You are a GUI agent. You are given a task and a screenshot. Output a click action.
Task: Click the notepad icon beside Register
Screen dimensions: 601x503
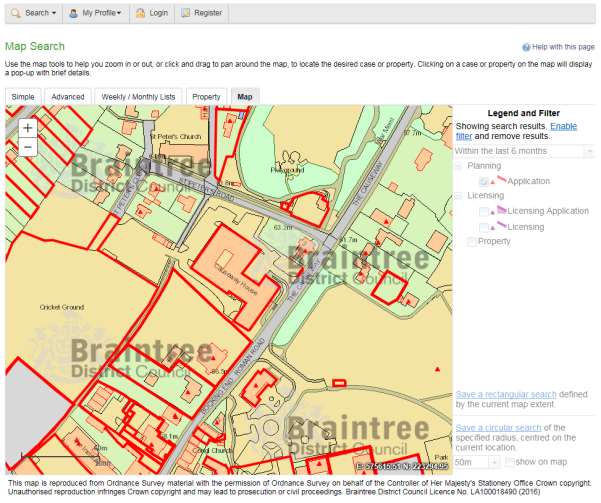tap(186, 13)
